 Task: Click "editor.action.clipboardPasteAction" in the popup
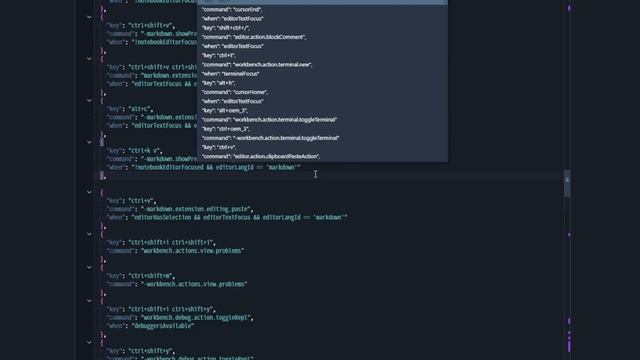(x=261, y=156)
